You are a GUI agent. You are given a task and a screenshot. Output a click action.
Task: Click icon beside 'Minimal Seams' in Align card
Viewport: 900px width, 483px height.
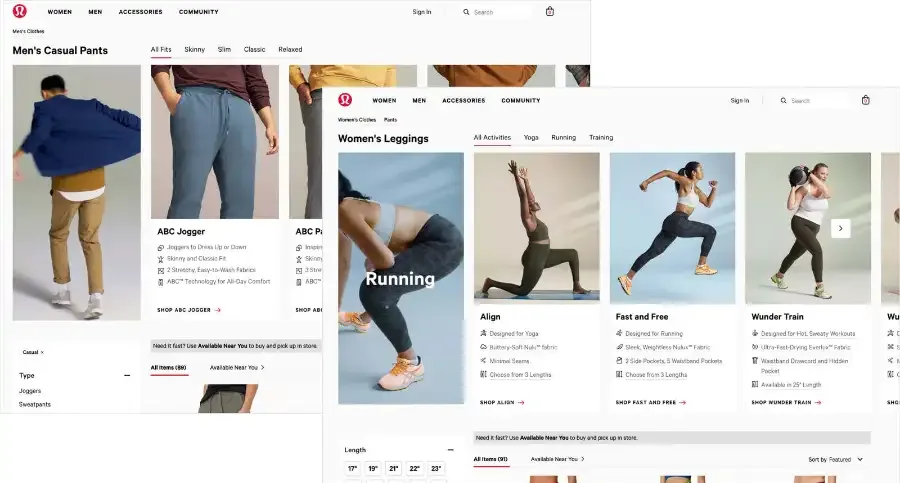[x=483, y=361]
